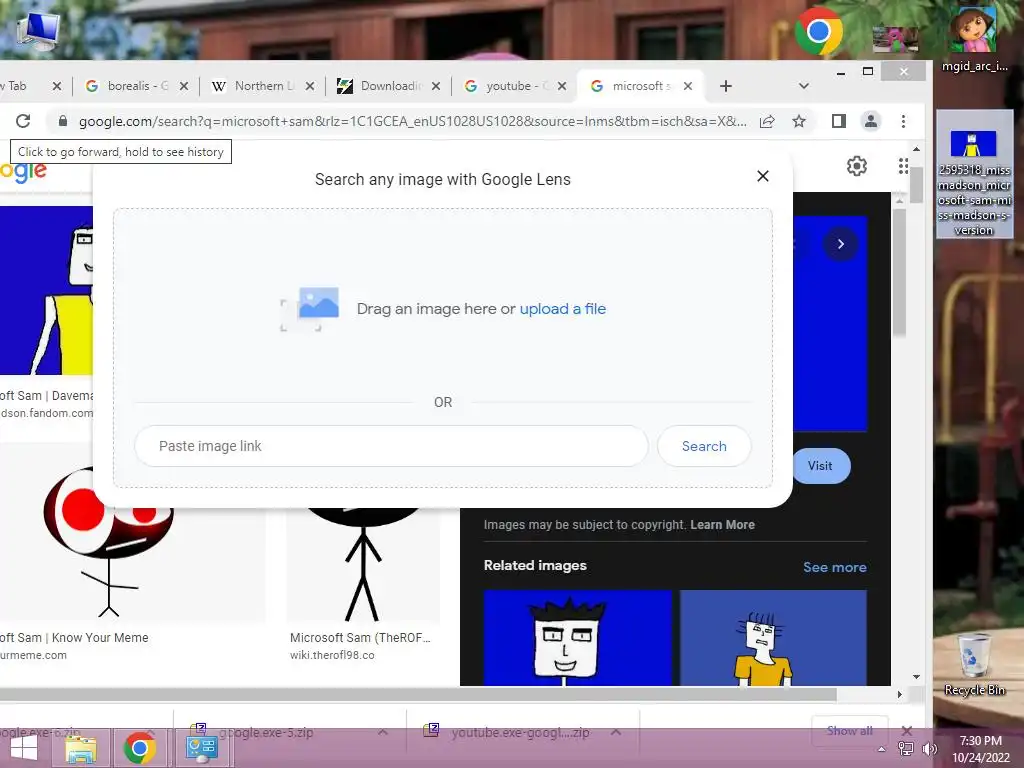Click the Lens Search button

pyautogui.click(x=704, y=446)
